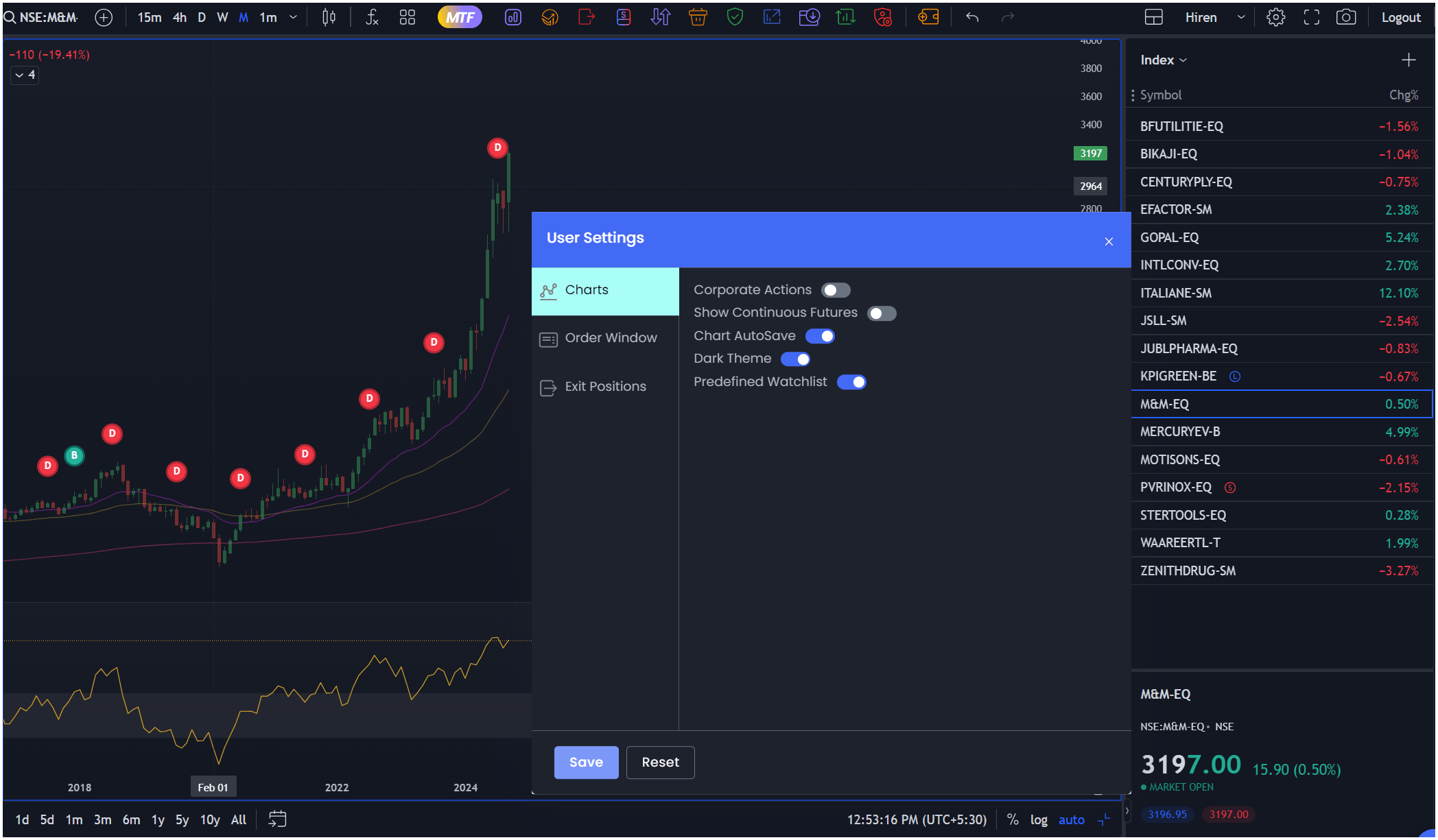Click the go-to-date calendar icon
This screenshot has height=840, width=1438.
(277, 819)
